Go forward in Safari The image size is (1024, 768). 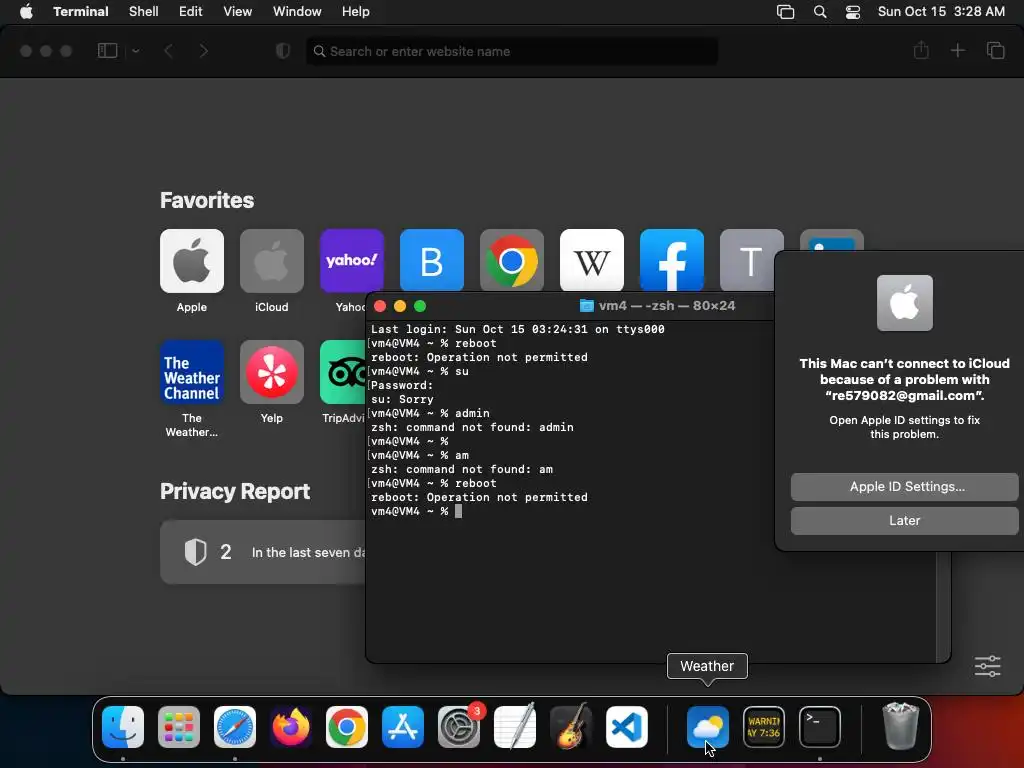[204, 51]
